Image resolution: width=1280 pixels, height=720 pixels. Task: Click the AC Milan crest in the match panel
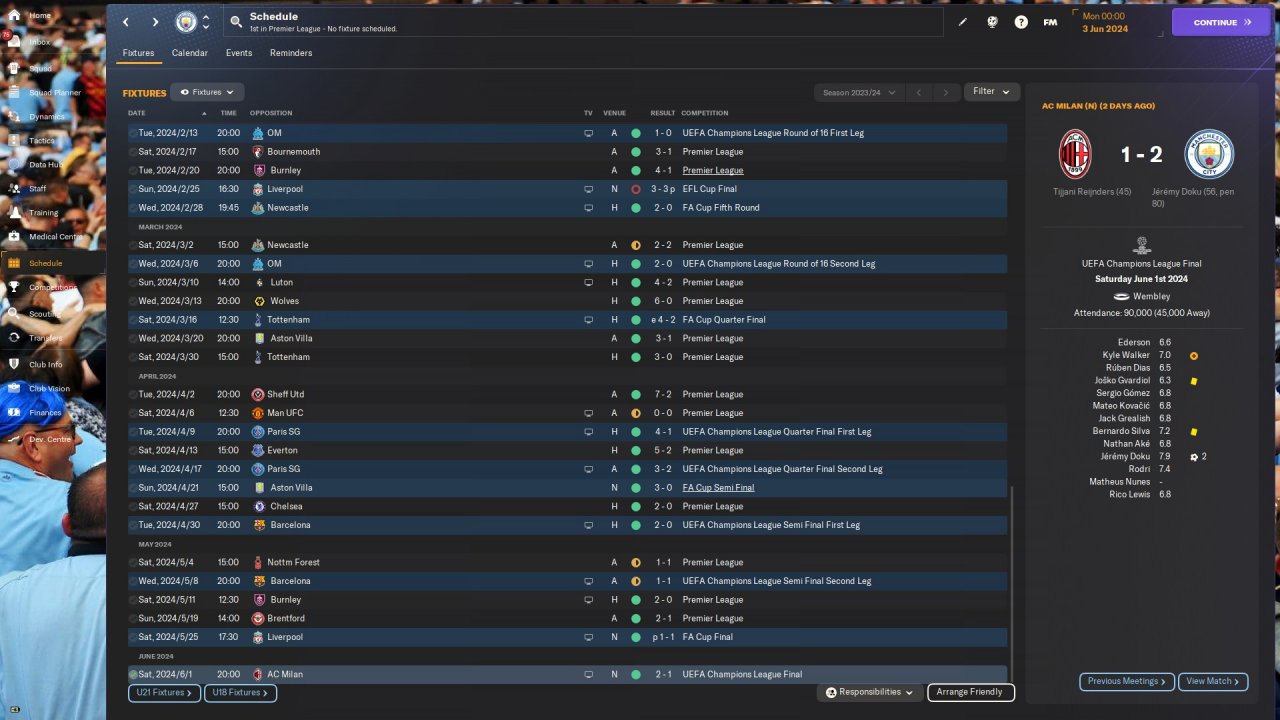(x=1075, y=154)
